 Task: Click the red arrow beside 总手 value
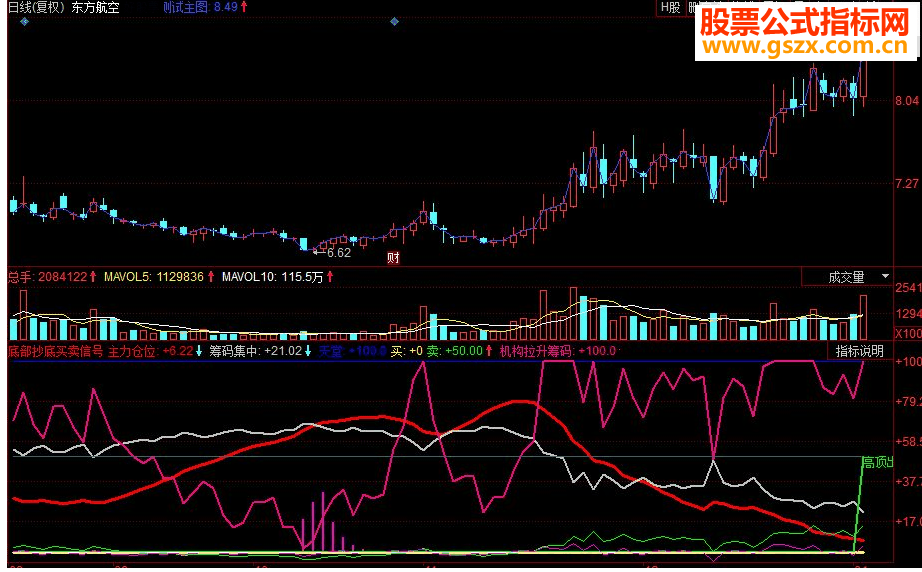(x=93, y=276)
